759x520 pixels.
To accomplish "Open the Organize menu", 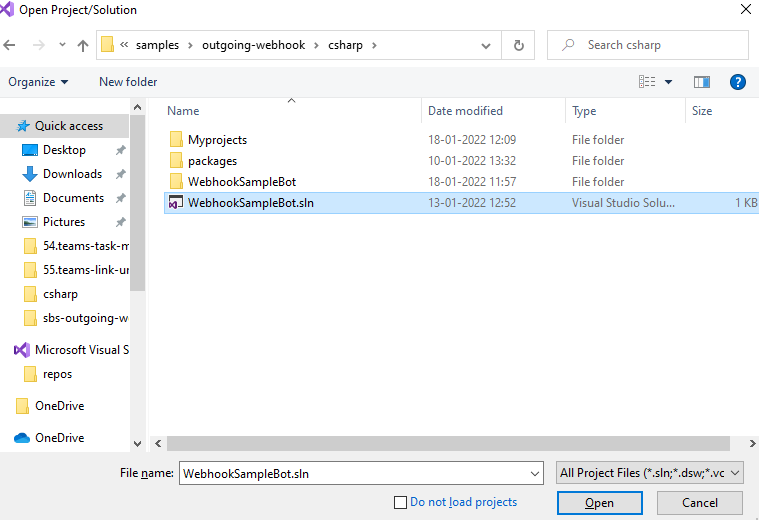I will (38, 82).
